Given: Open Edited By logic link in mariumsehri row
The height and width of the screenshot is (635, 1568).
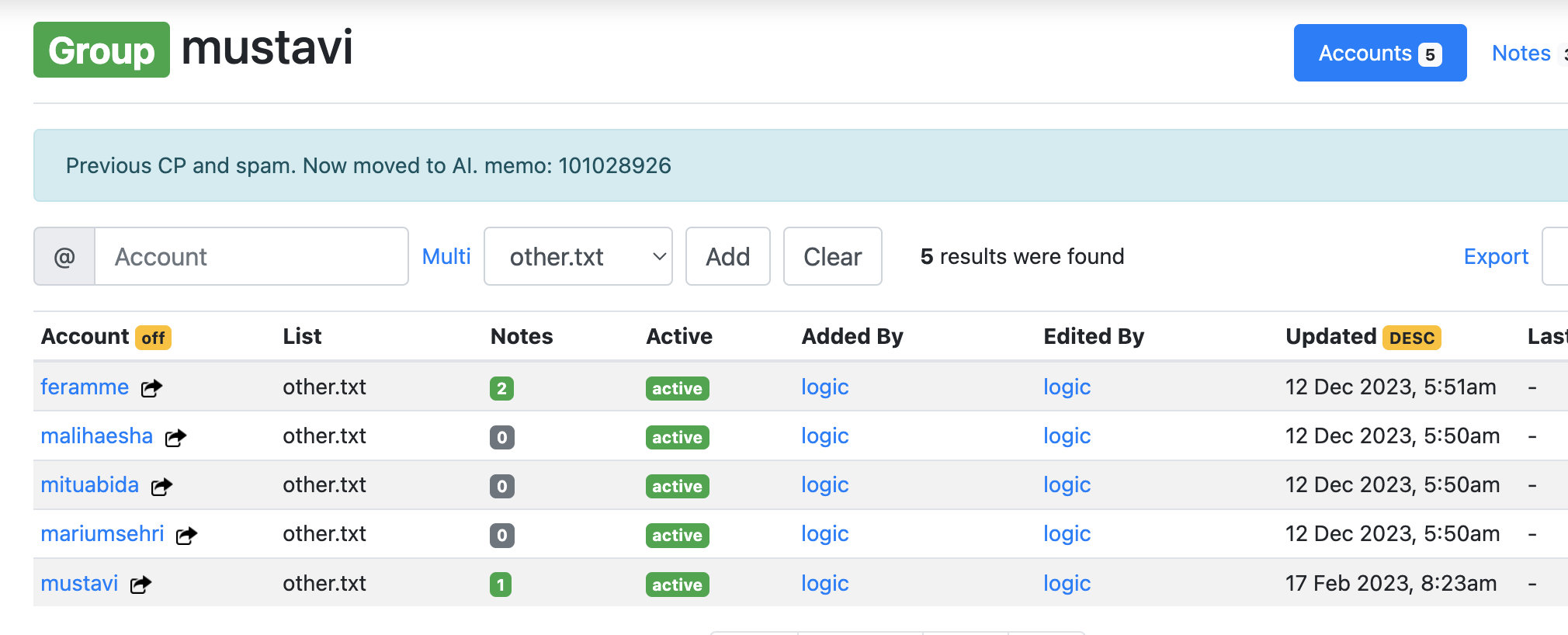Looking at the screenshot, I should coord(1067,533).
